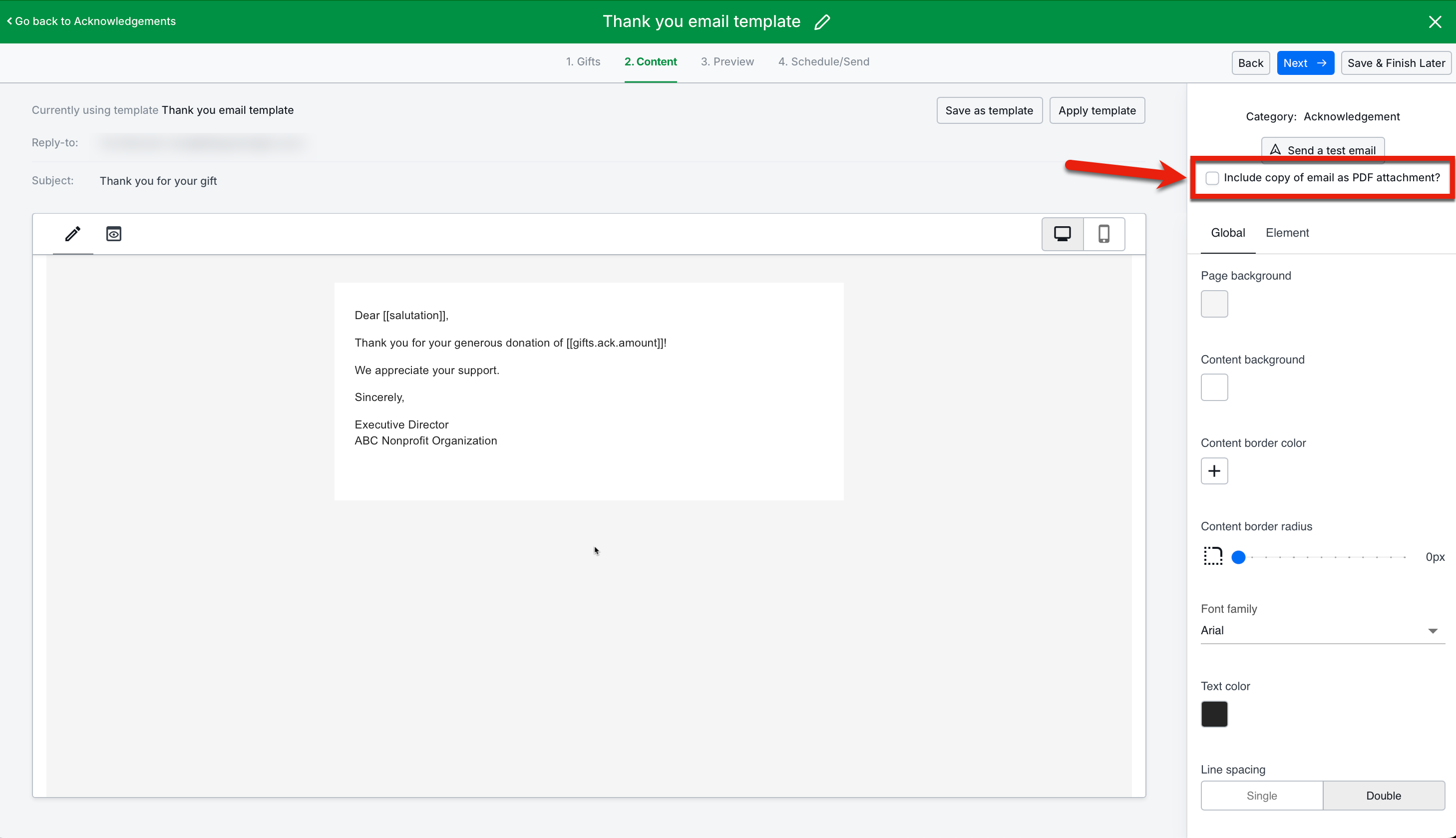The width and height of the screenshot is (1456, 838).
Task: Click Apply template button
Action: 1096,110
